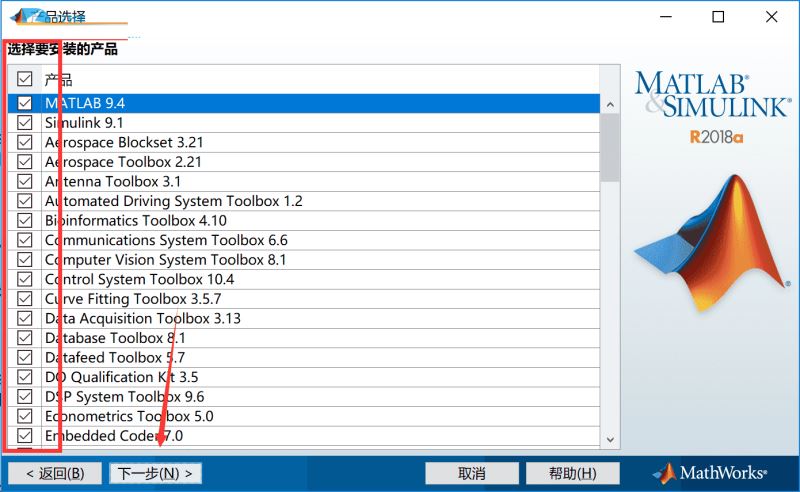The width and height of the screenshot is (800, 492).
Task: Toggle the Embedded Coder 7.0 checkbox
Action: coord(24,436)
